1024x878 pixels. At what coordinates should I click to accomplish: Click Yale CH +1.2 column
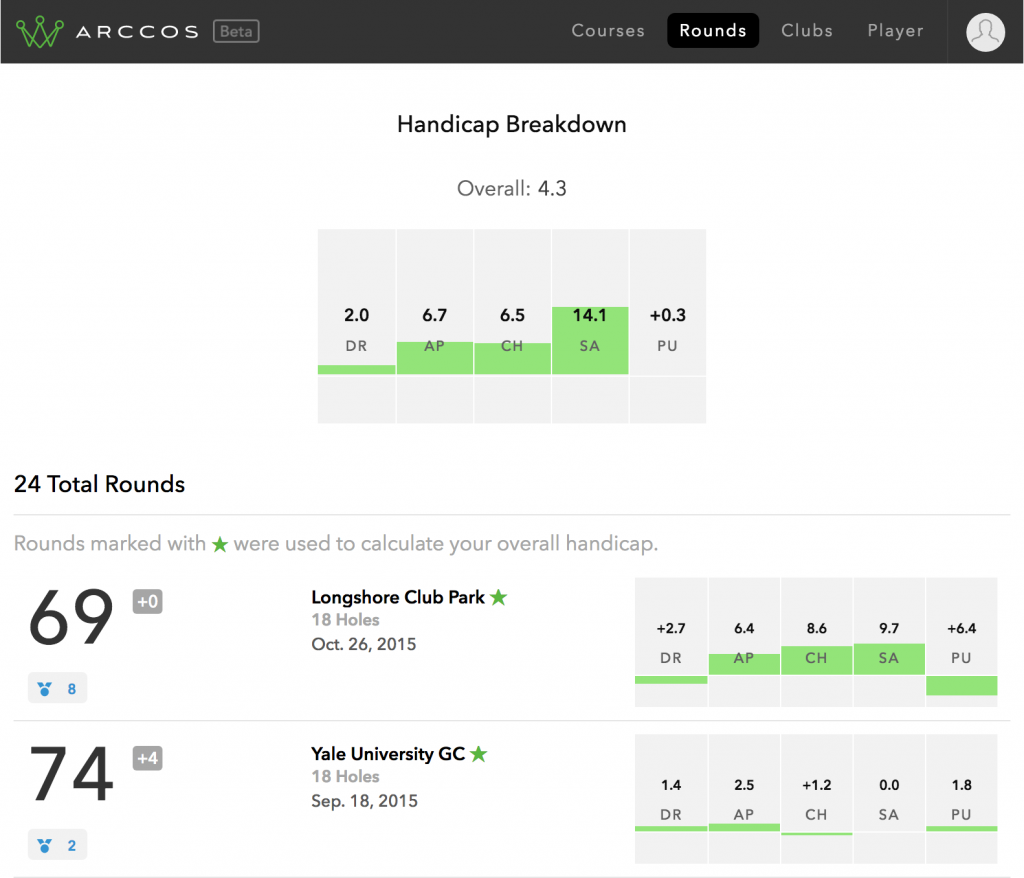(816, 799)
